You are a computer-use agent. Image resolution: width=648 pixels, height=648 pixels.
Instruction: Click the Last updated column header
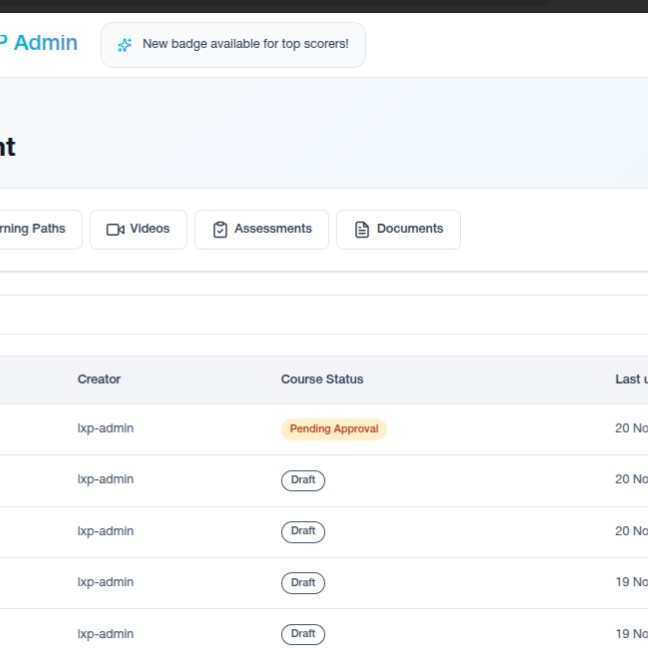[x=631, y=379]
